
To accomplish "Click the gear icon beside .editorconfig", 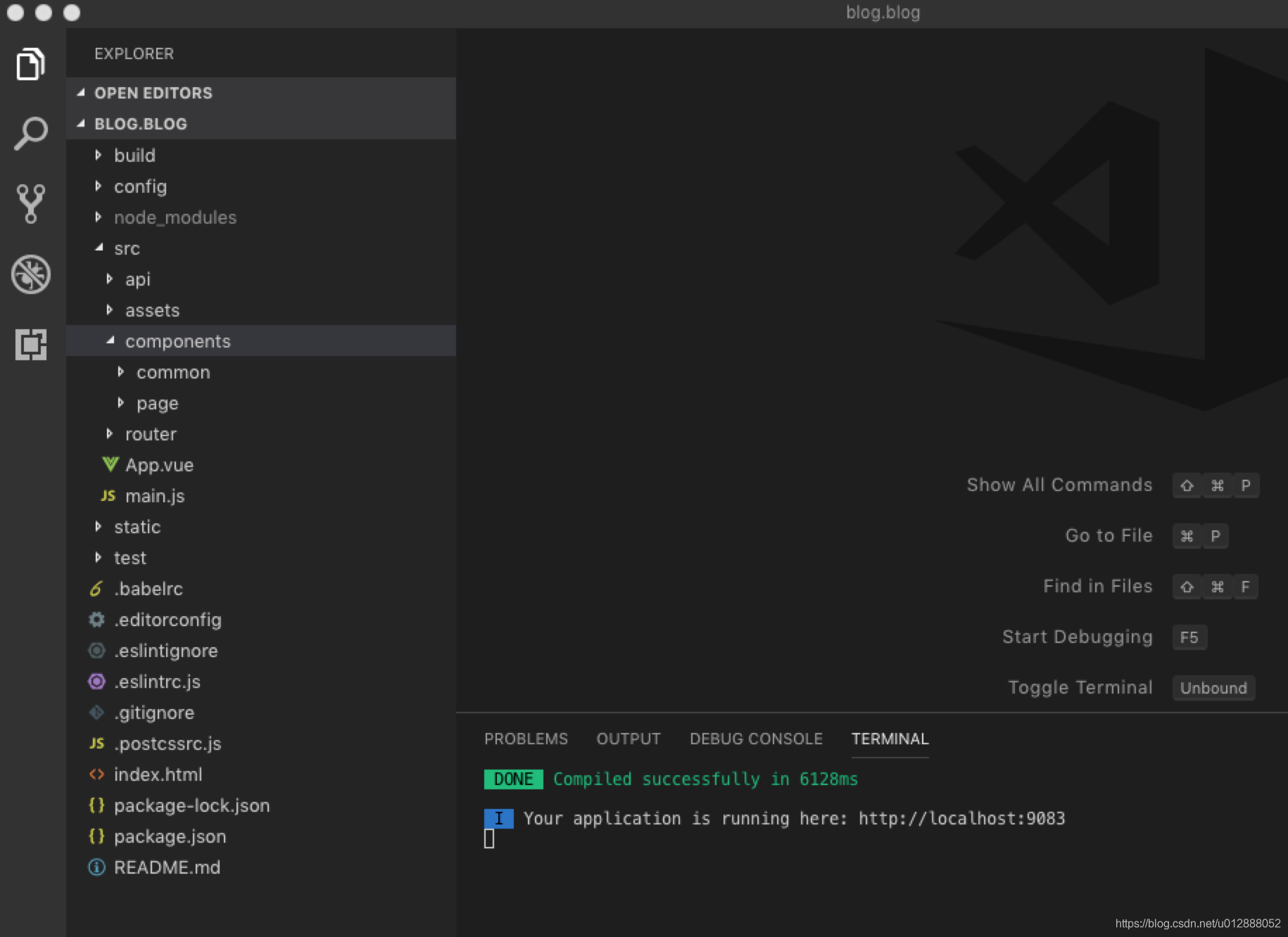I will click(96, 619).
